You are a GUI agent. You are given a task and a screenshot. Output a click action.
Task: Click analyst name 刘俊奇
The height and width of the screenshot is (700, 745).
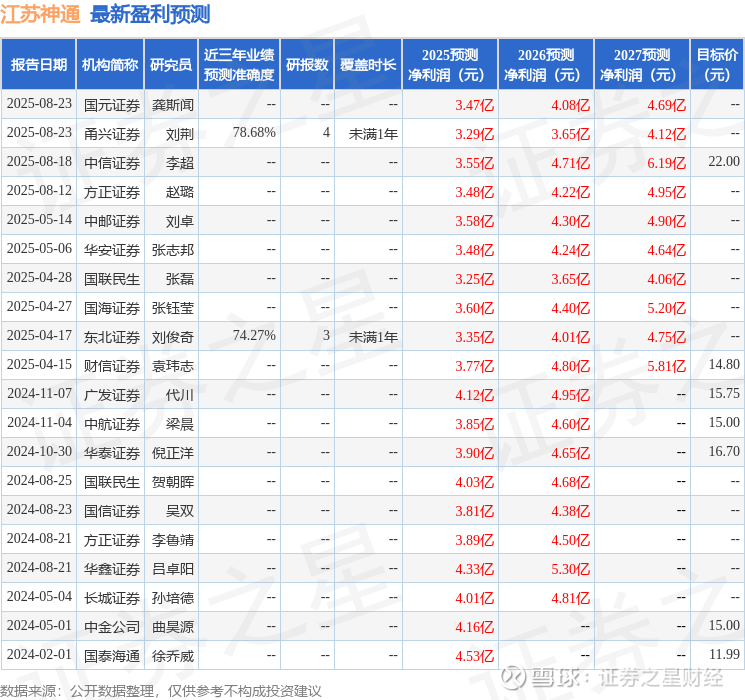point(172,337)
